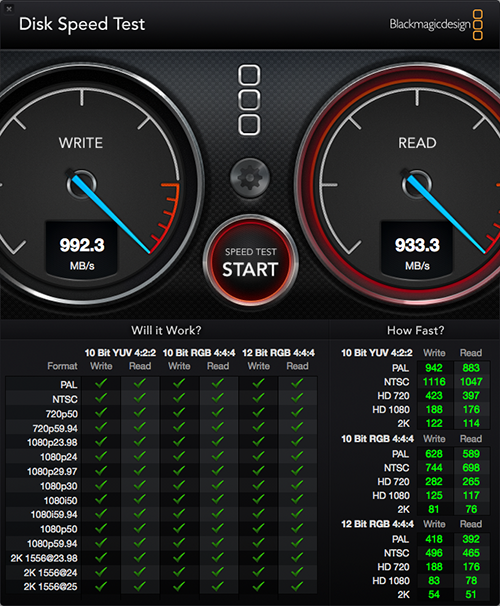Close the Disk Speed Test window
The image size is (500, 606).
coord(9,9)
